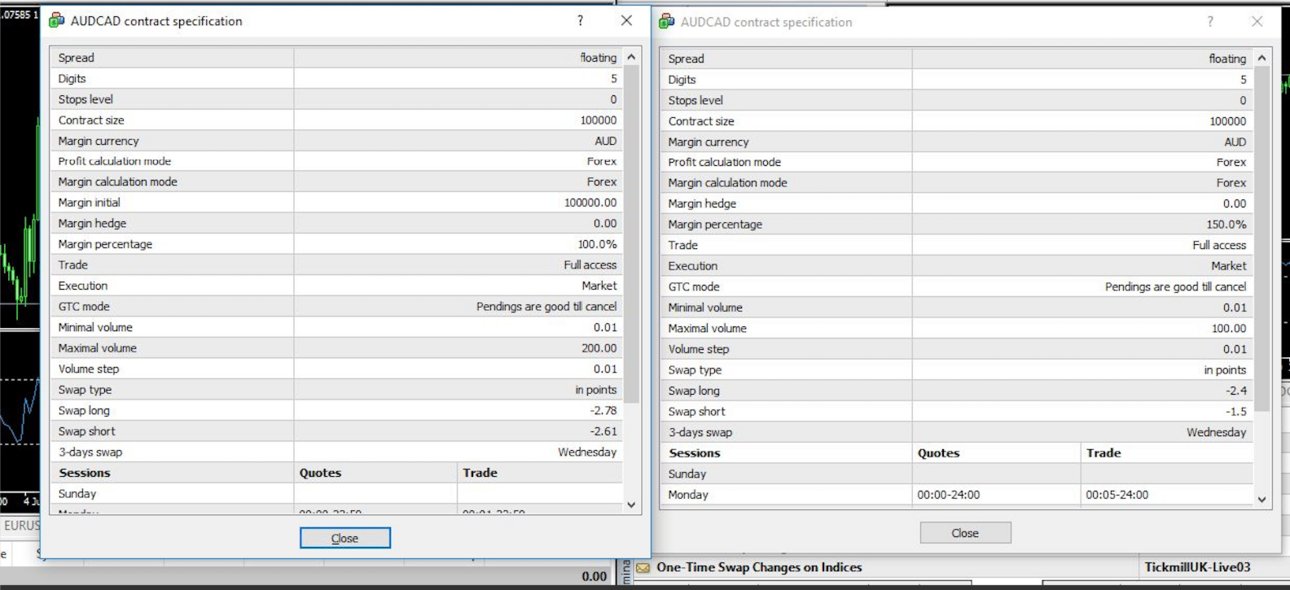Click Monday row in right dialog sessions
1290x590 pixels.
[956, 495]
